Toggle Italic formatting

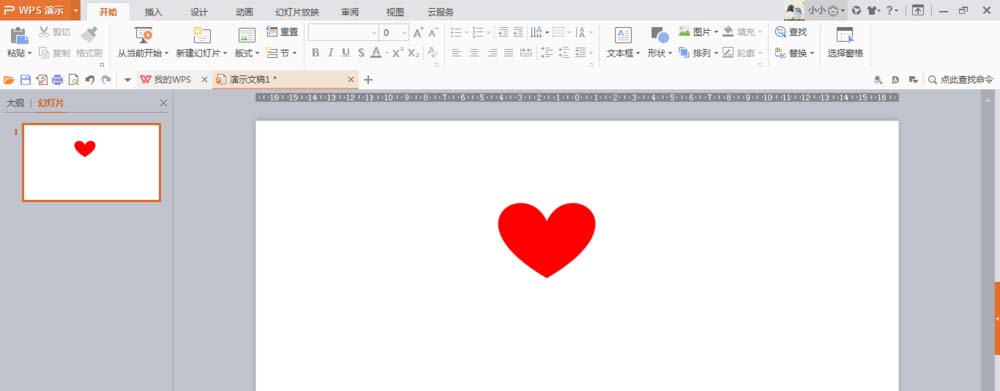click(330, 53)
